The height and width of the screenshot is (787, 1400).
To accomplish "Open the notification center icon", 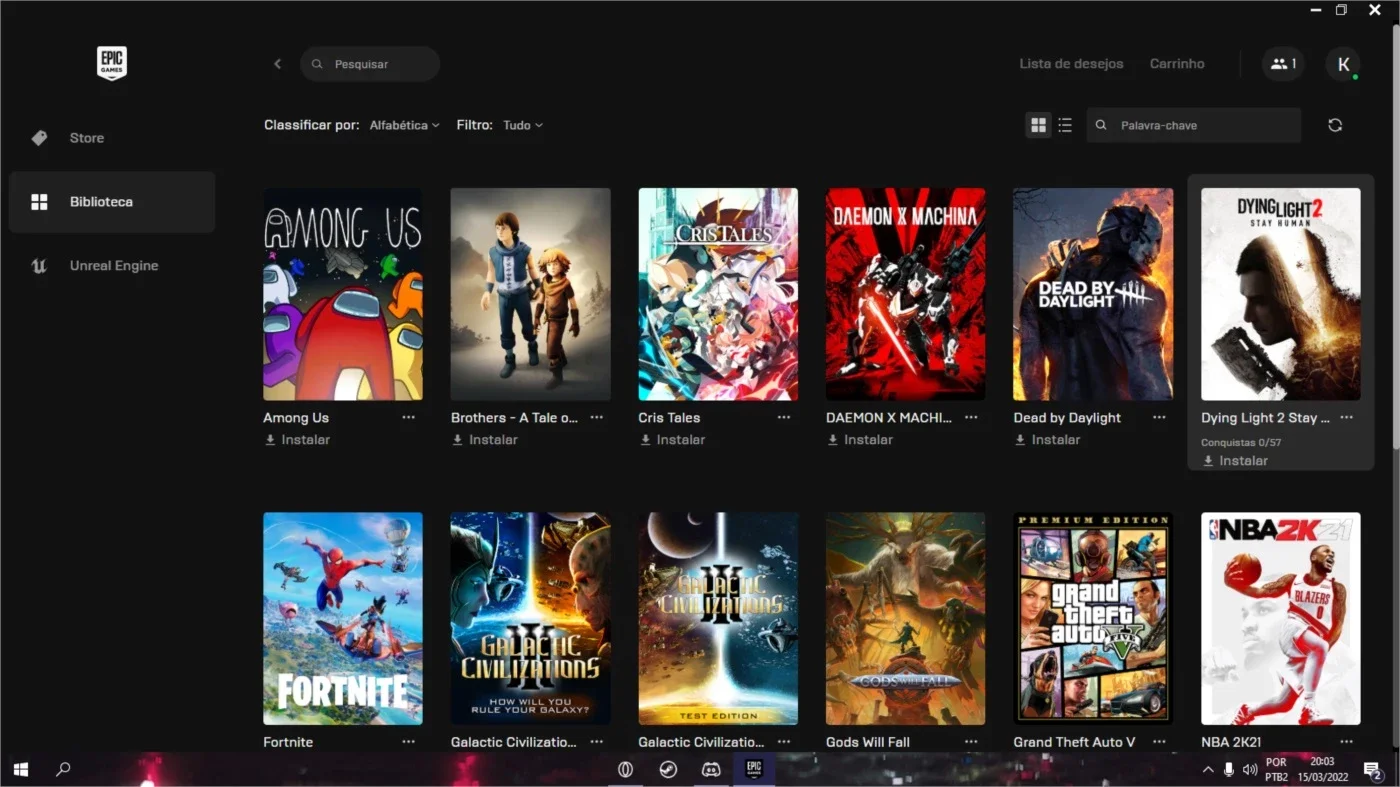I will point(1372,769).
